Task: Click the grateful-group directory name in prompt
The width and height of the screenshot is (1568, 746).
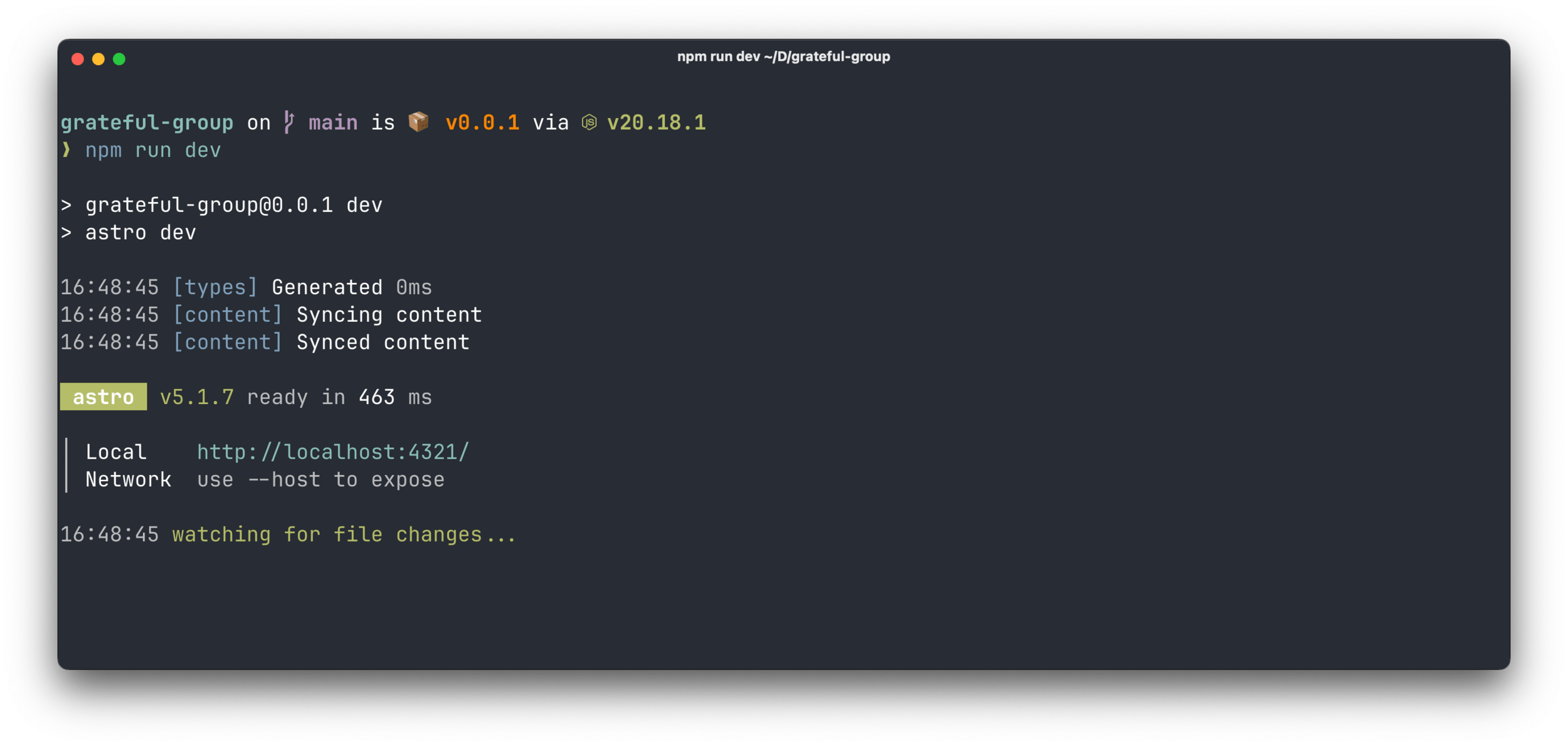Action: (x=147, y=122)
